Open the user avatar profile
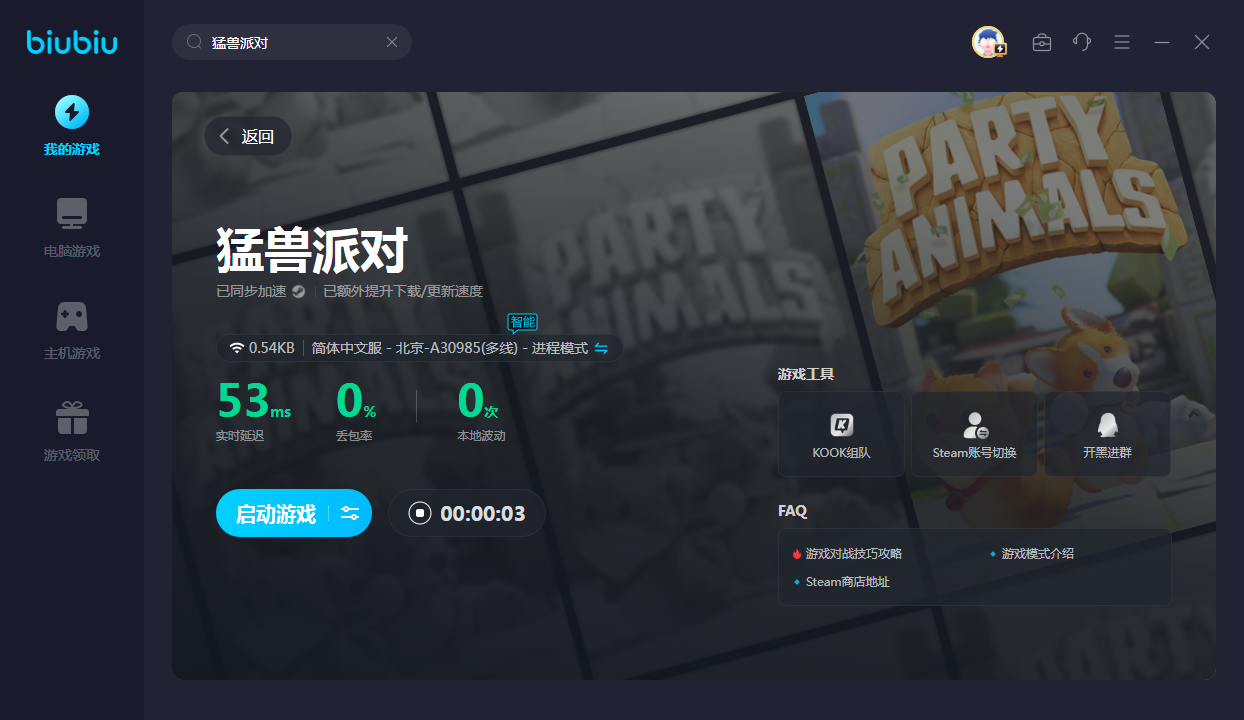Image resolution: width=1244 pixels, height=720 pixels. pos(988,42)
